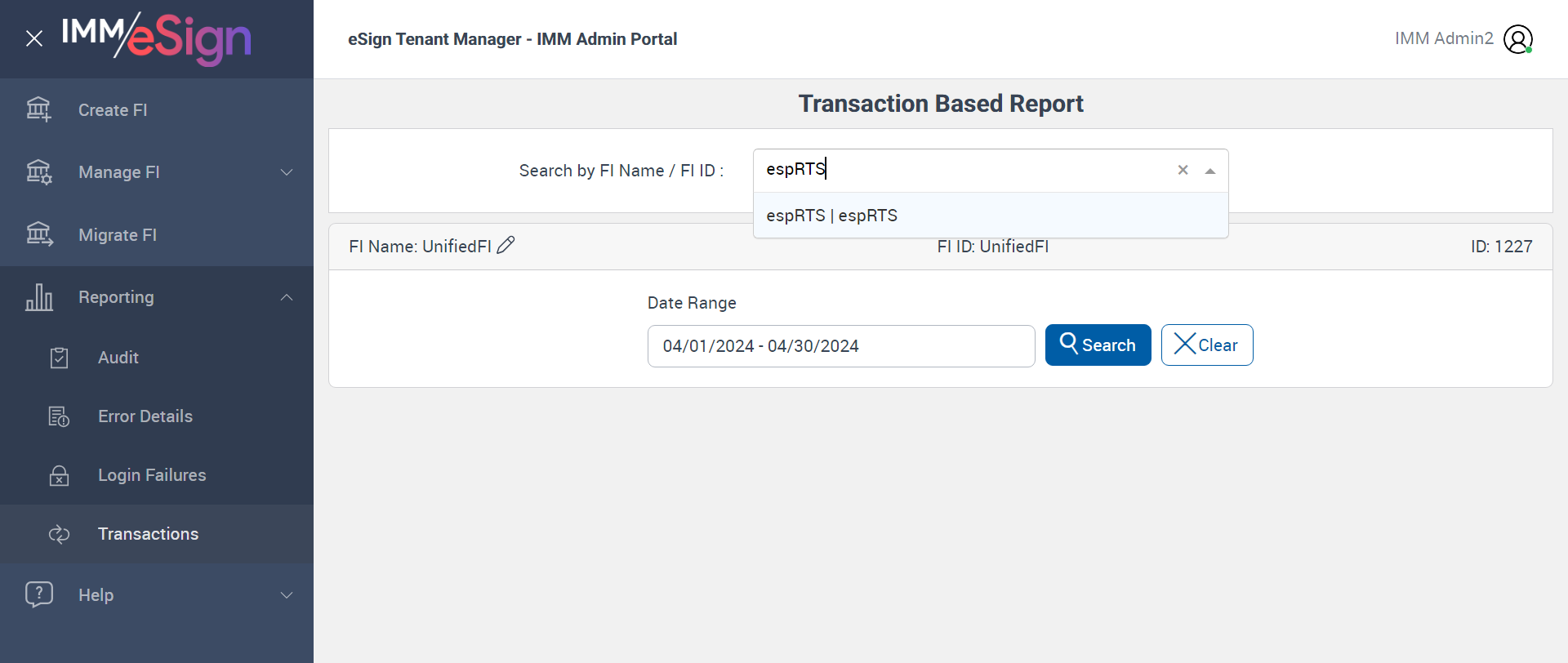The height and width of the screenshot is (663, 1568).
Task: Click the Clear button
Action: [x=1207, y=345]
